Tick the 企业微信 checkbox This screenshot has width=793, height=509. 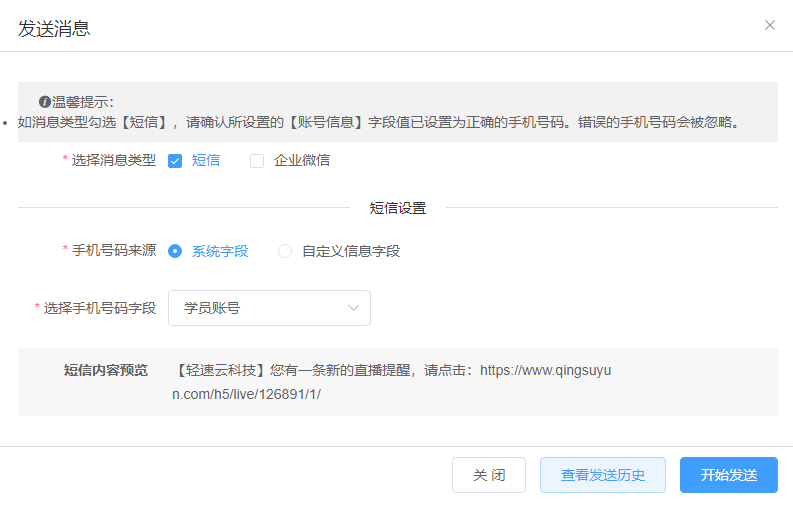[257, 160]
